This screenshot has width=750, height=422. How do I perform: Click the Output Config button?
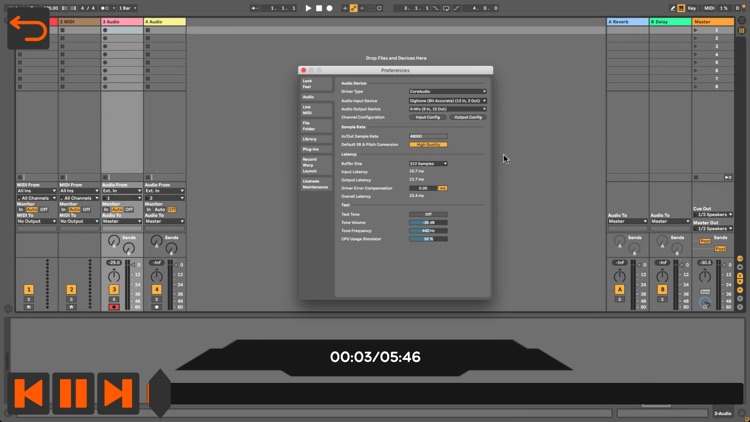(x=468, y=117)
